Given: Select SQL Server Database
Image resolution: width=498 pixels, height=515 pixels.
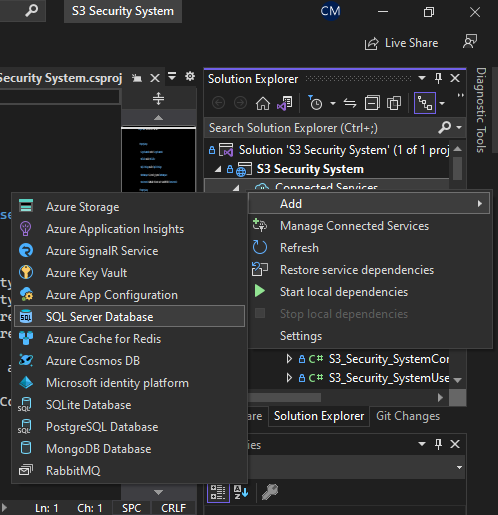Looking at the screenshot, I should [129, 316].
